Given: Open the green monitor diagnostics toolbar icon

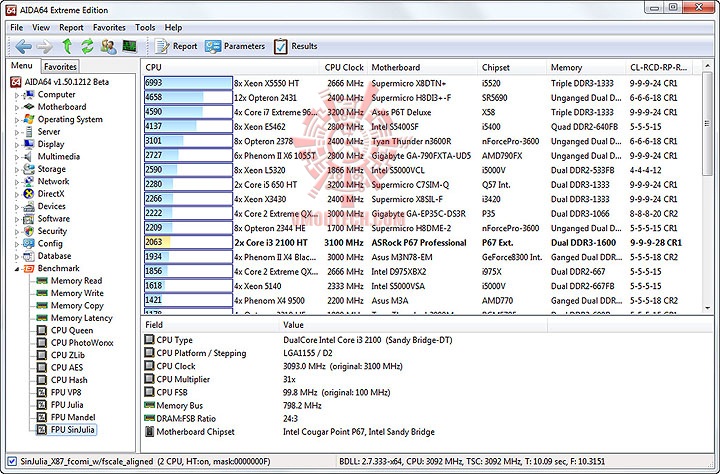Looking at the screenshot, I should (129, 46).
